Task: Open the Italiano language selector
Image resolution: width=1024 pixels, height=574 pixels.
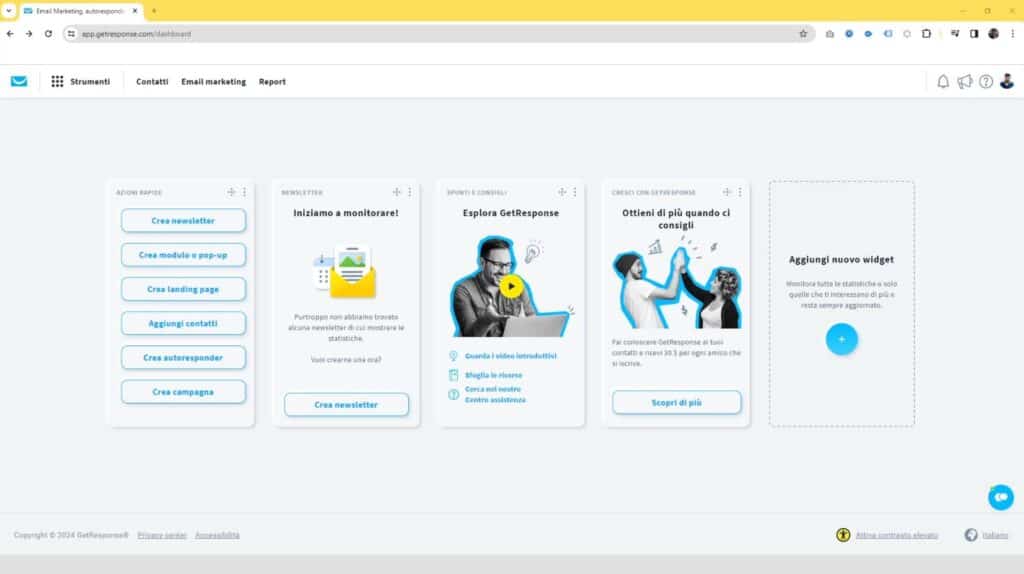Action: point(987,535)
